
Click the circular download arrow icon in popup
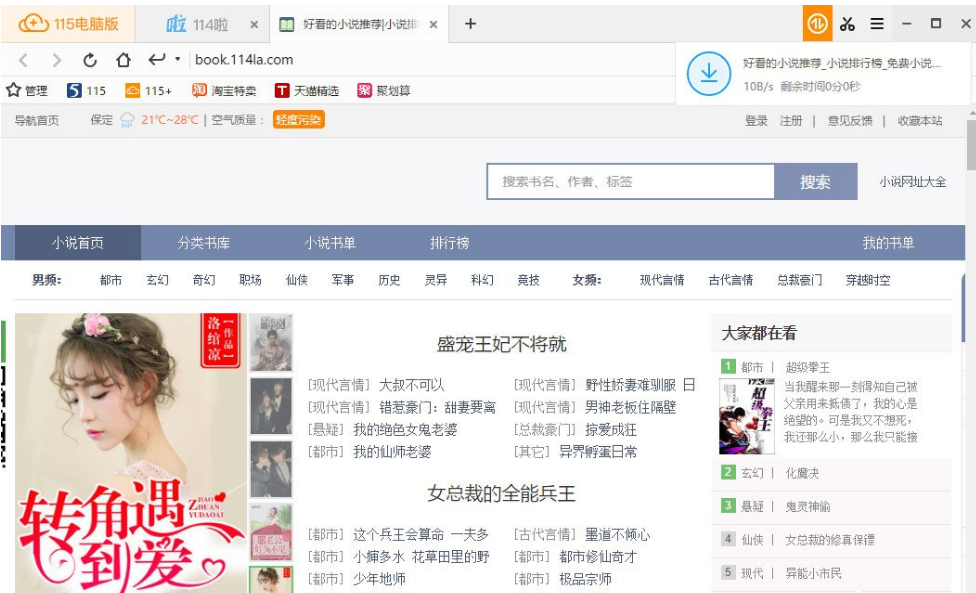click(709, 74)
